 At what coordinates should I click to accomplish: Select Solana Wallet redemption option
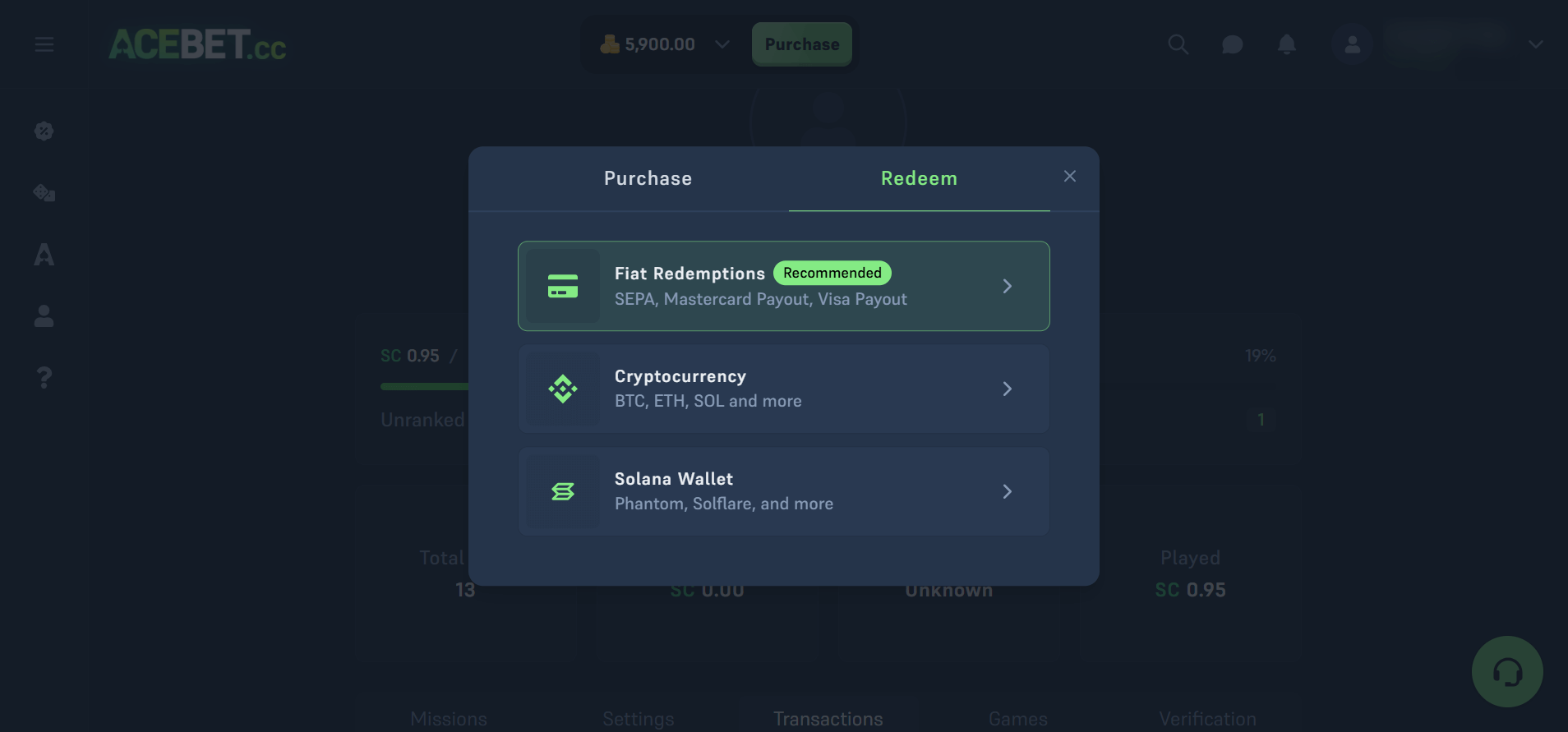(783, 491)
